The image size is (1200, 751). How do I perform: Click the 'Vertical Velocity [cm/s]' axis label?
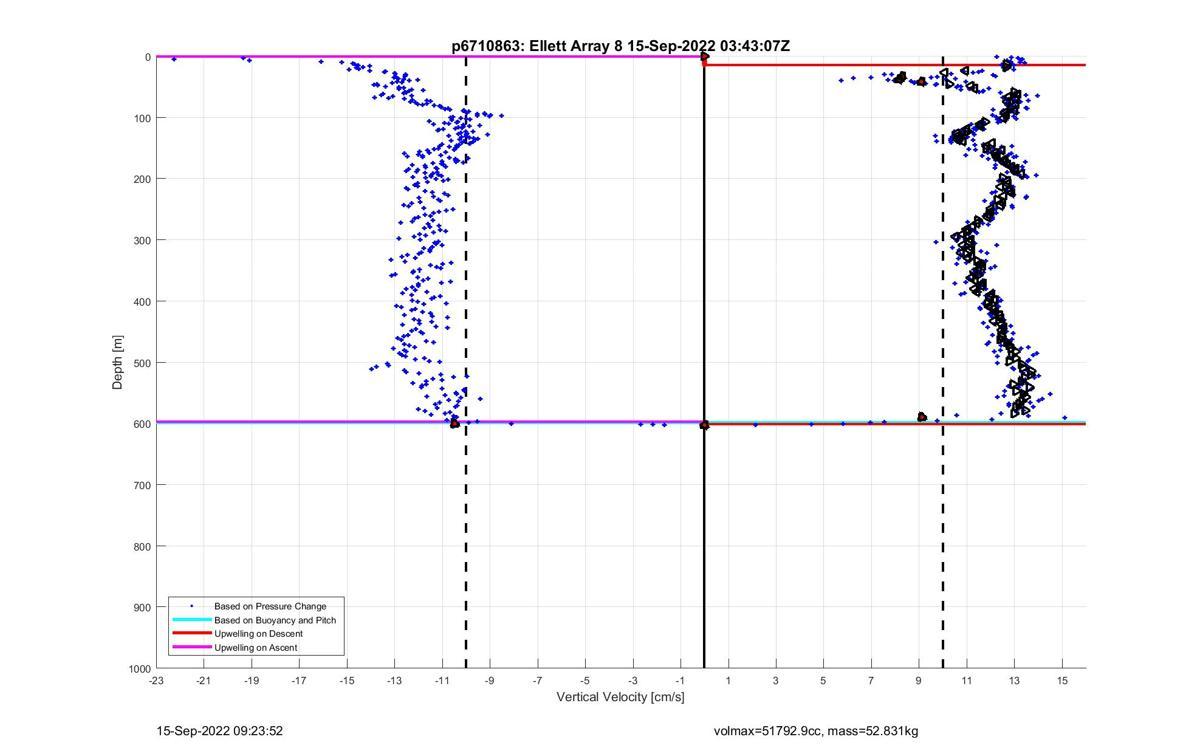coord(620,697)
